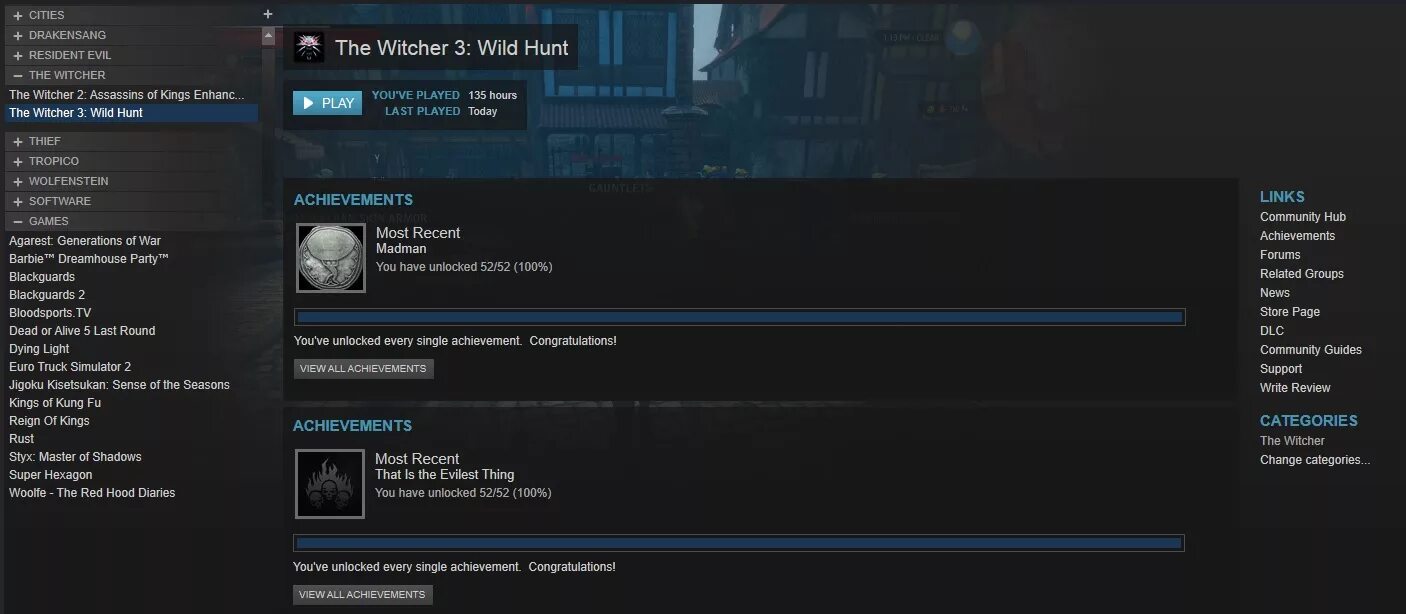Select Euro Truck Simulator 2 in games list

click(x=70, y=367)
